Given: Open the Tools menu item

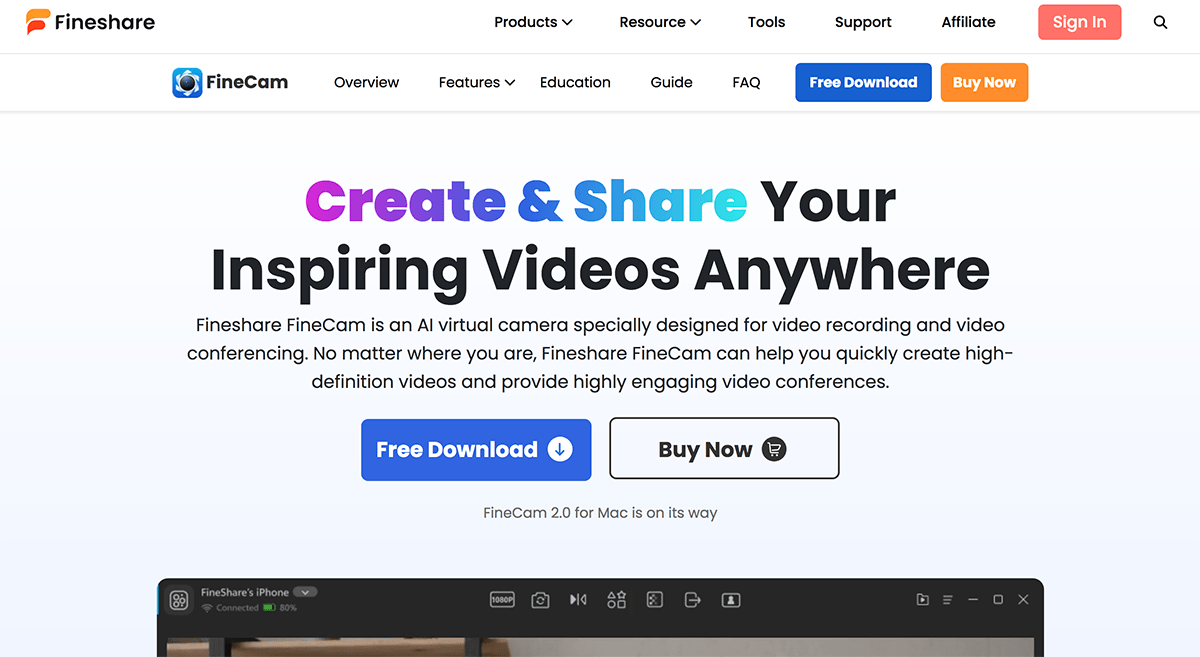Looking at the screenshot, I should tap(766, 22).
